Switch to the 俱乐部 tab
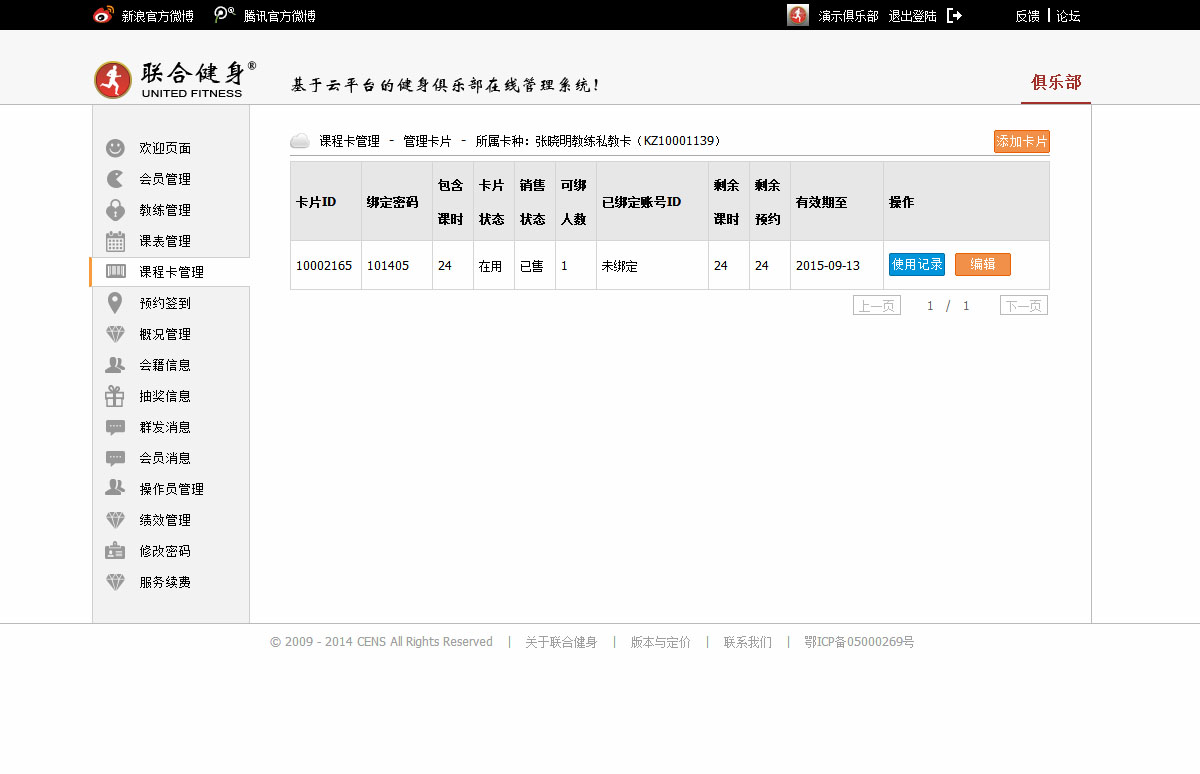1200x774 pixels. [x=1056, y=82]
